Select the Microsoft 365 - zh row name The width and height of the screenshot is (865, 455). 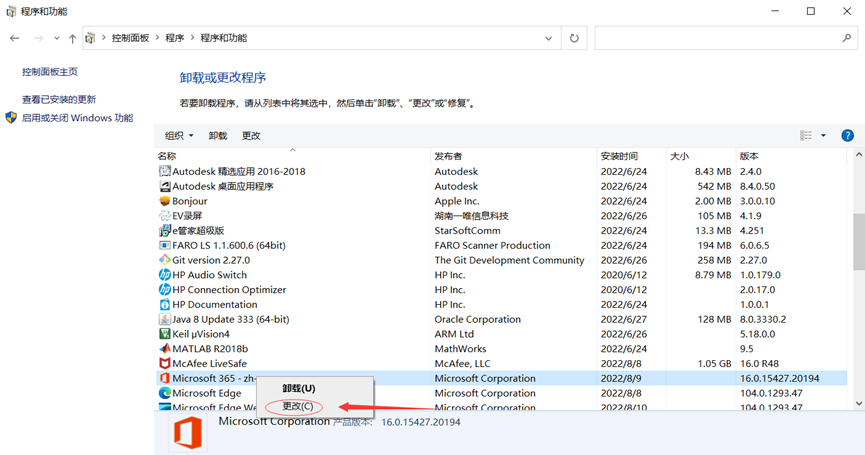pyautogui.click(x=213, y=378)
